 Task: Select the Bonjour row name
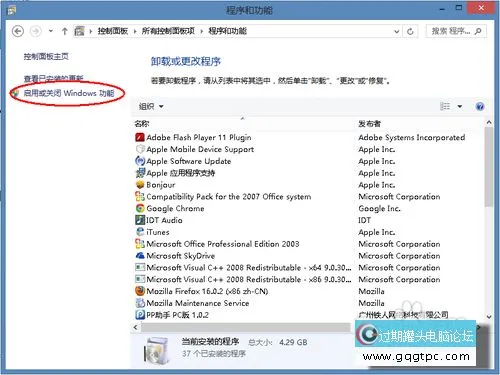point(161,185)
